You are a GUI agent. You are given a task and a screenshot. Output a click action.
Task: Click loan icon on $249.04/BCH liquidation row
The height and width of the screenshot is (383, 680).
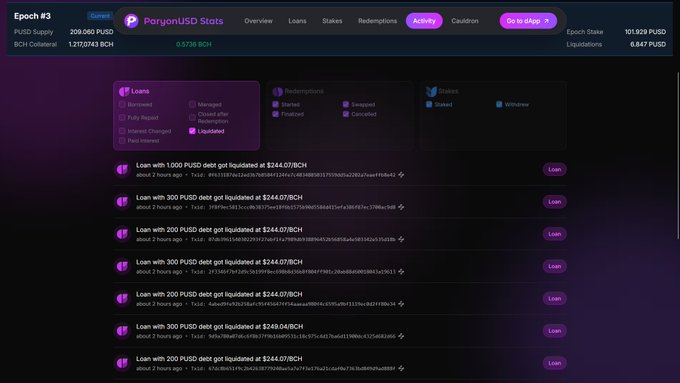122,331
